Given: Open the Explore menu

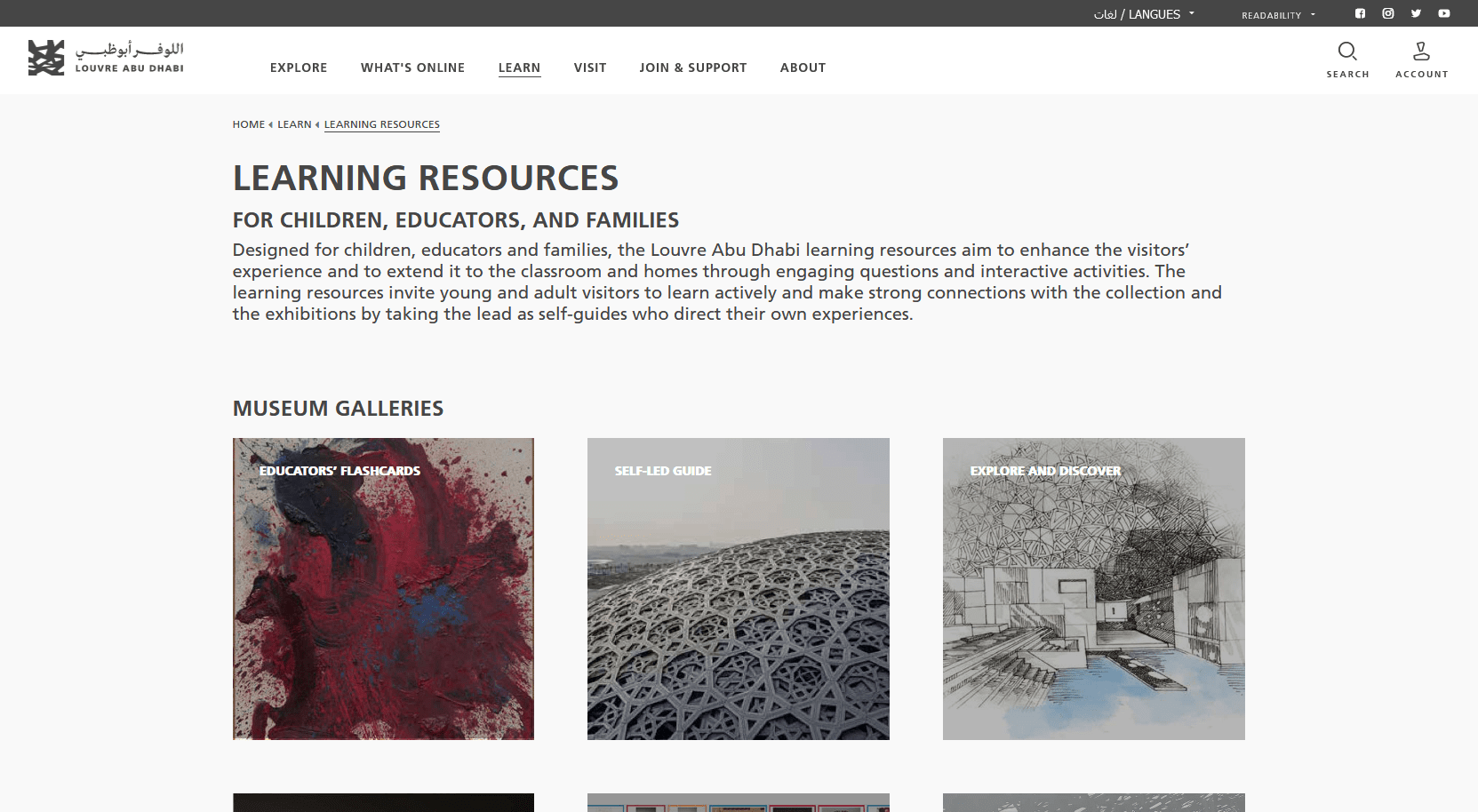Looking at the screenshot, I should click(299, 68).
